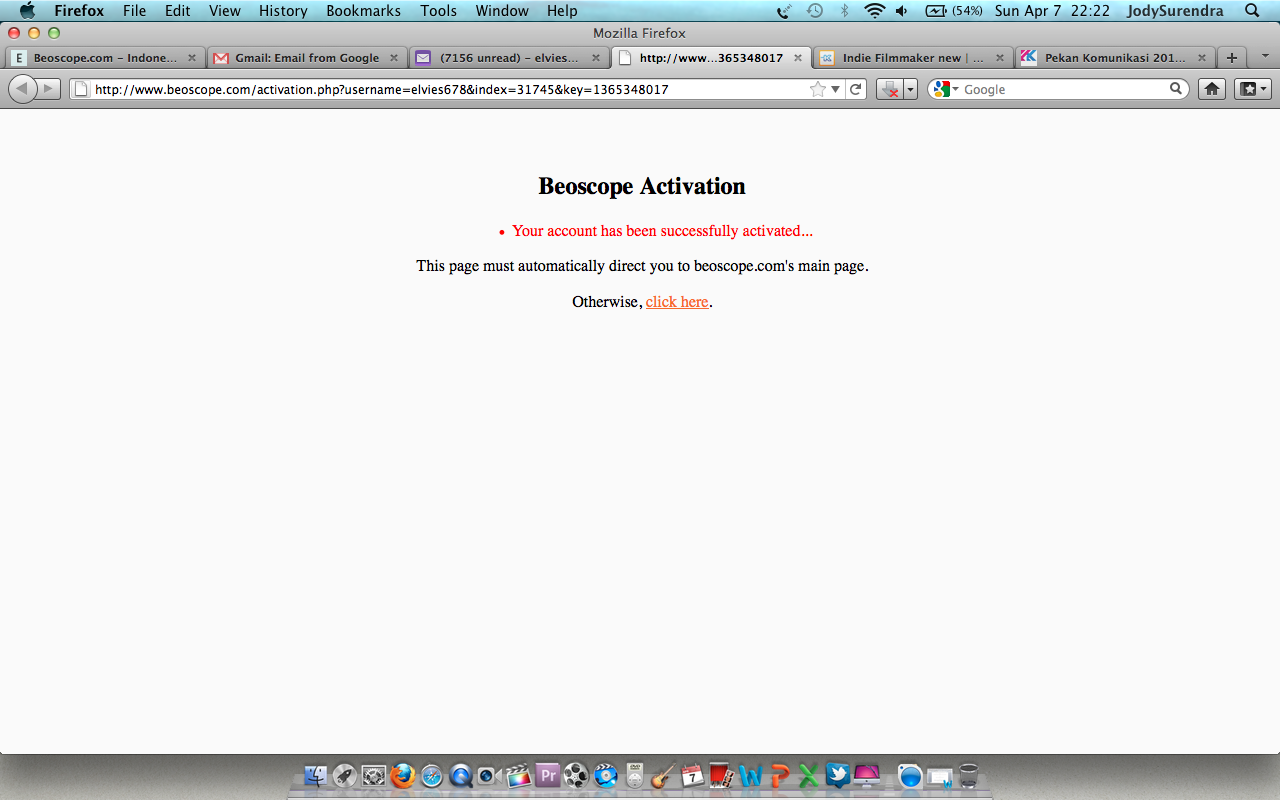Viewport: 1280px width, 800px height.
Task: Open System Preferences from the Dock
Action: [374, 775]
